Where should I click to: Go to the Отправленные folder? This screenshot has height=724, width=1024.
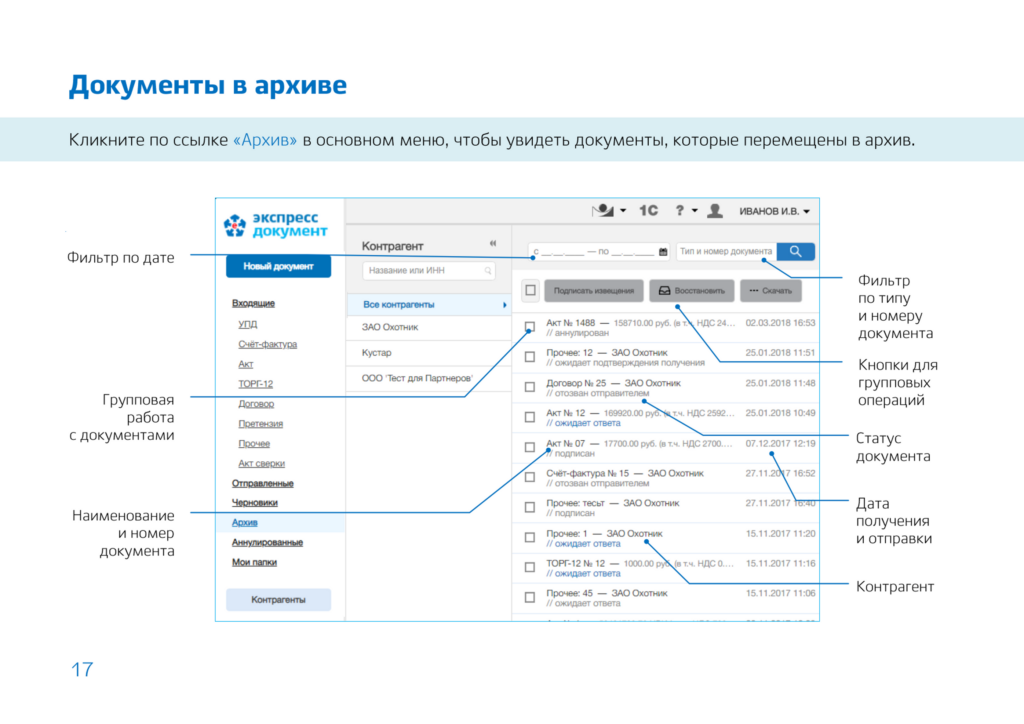(263, 483)
